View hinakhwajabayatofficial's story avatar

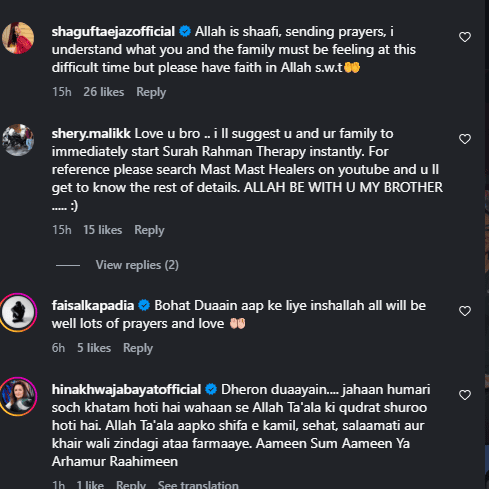coord(18,396)
